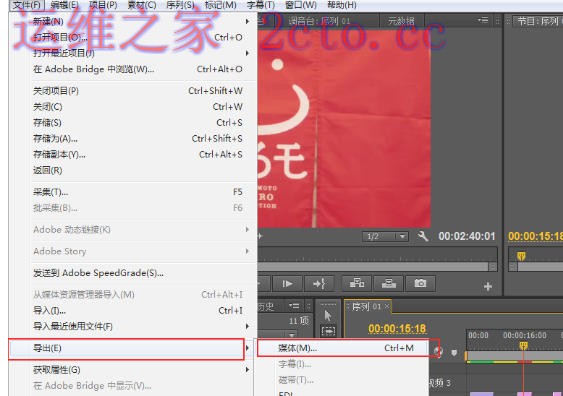
Task: Open the 1/2 playback resolution dropdown
Action: [x=385, y=236]
